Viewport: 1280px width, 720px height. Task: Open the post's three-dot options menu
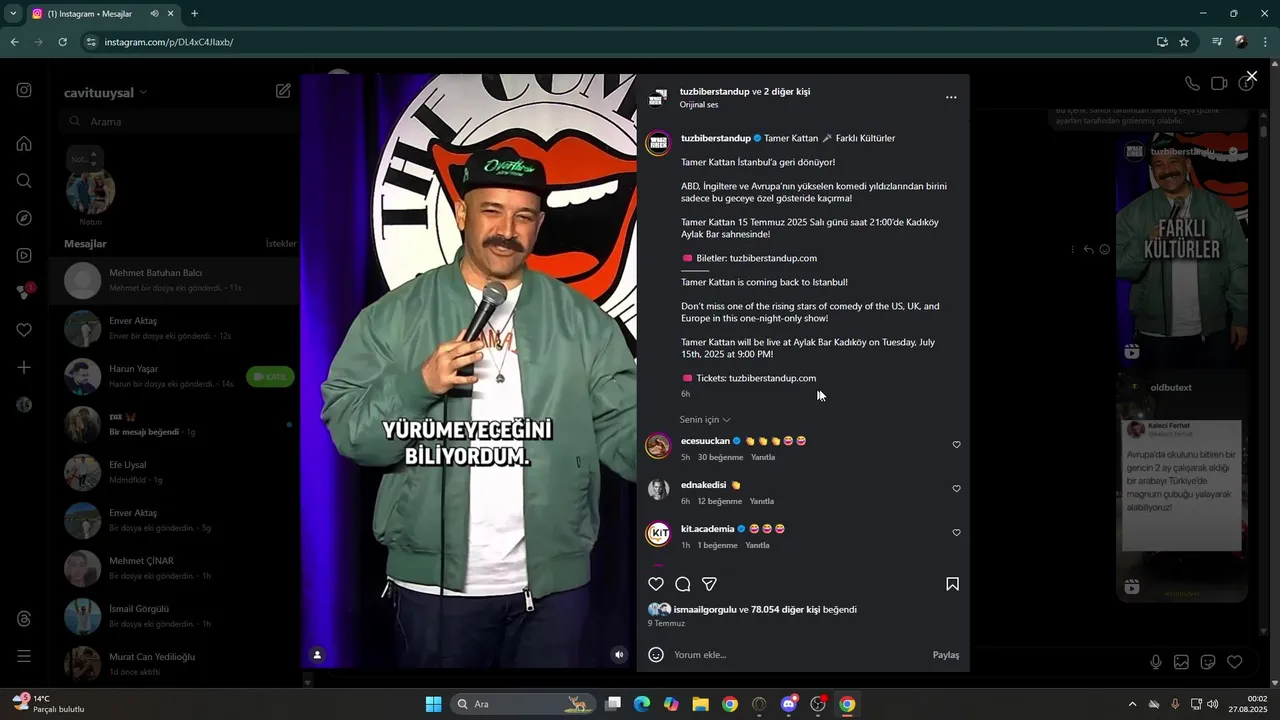pyautogui.click(x=951, y=97)
